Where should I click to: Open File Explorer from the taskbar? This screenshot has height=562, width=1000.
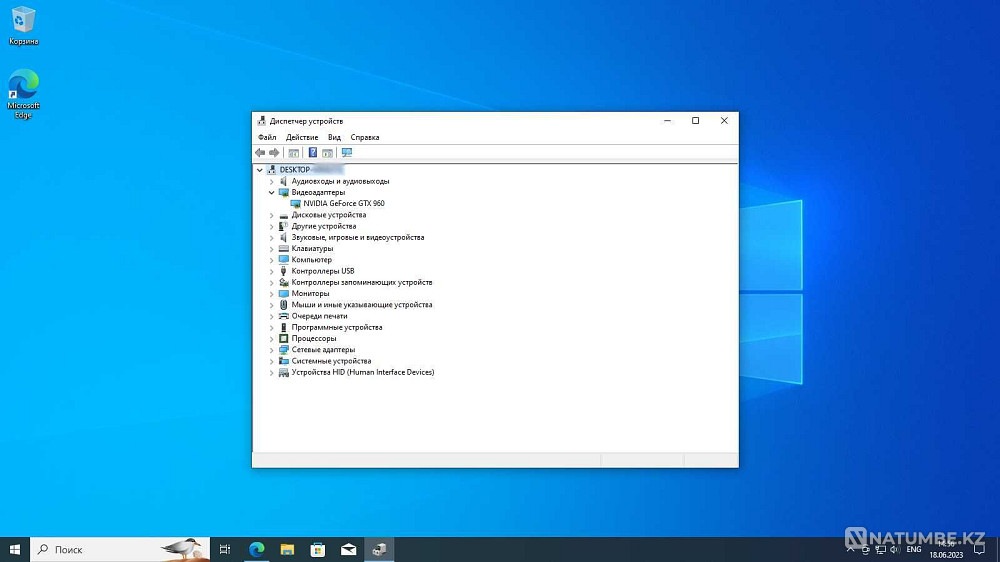tap(287, 549)
